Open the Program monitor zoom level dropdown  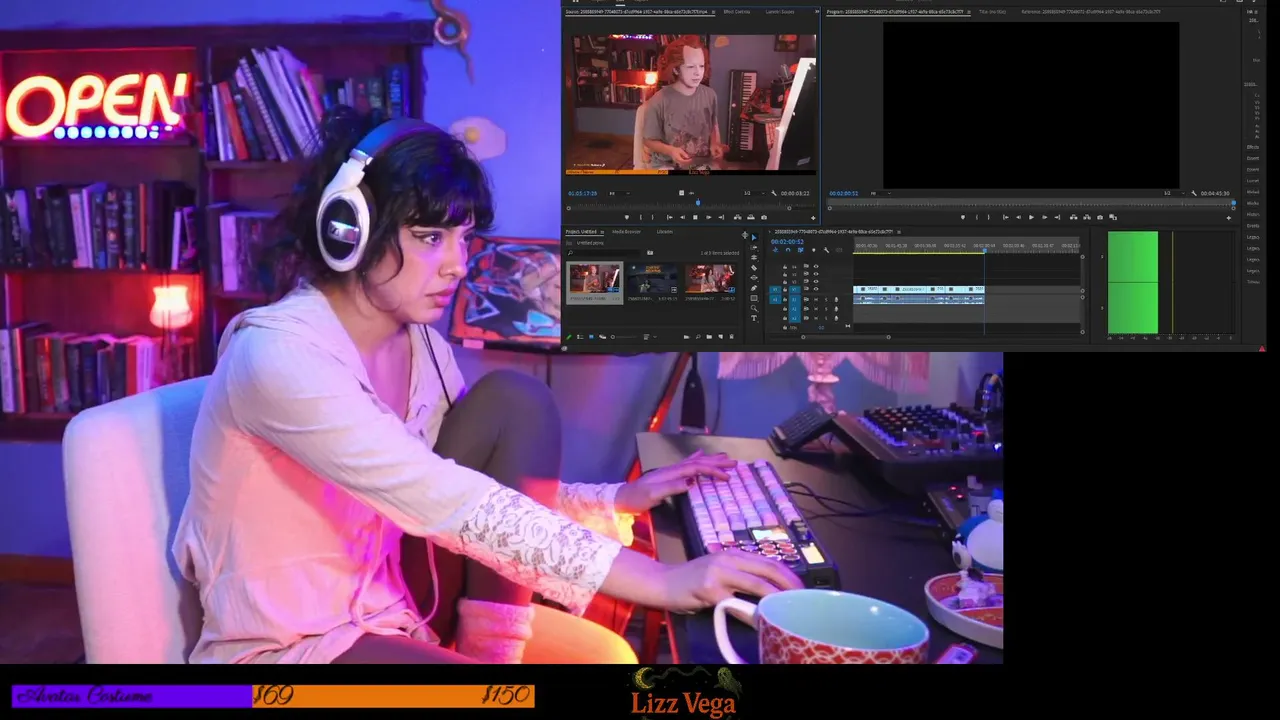[x=880, y=193]
